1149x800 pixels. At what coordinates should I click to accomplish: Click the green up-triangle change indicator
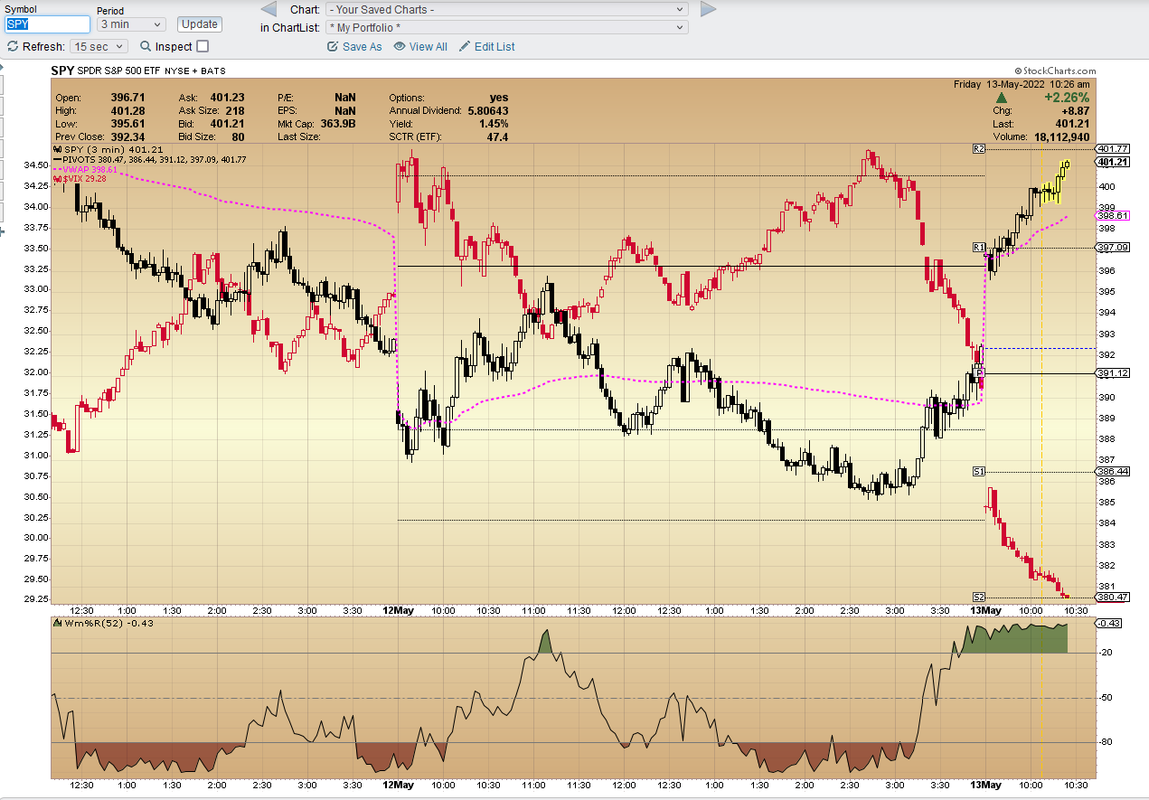pyautogui.click(x=1002, y=97)
